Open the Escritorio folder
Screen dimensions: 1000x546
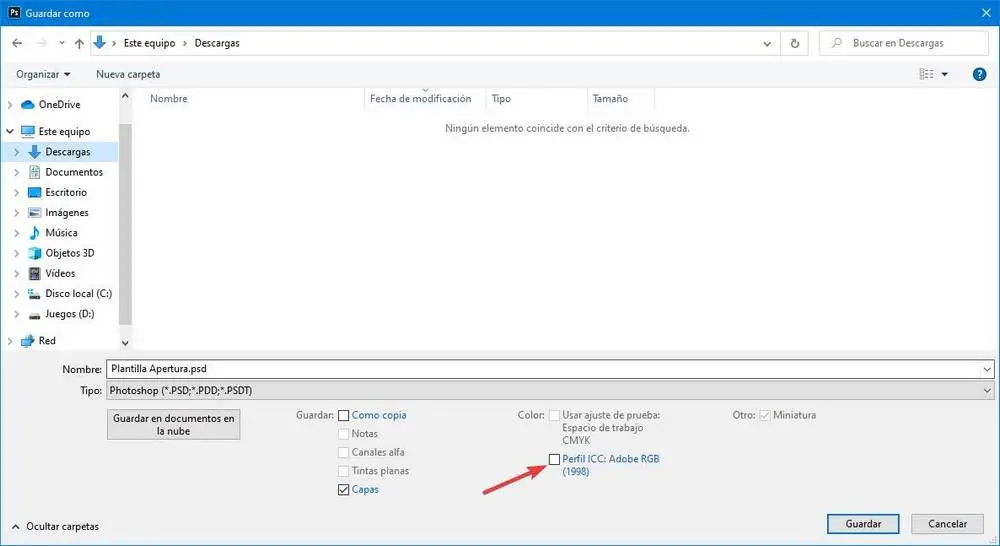click(66, 192)
